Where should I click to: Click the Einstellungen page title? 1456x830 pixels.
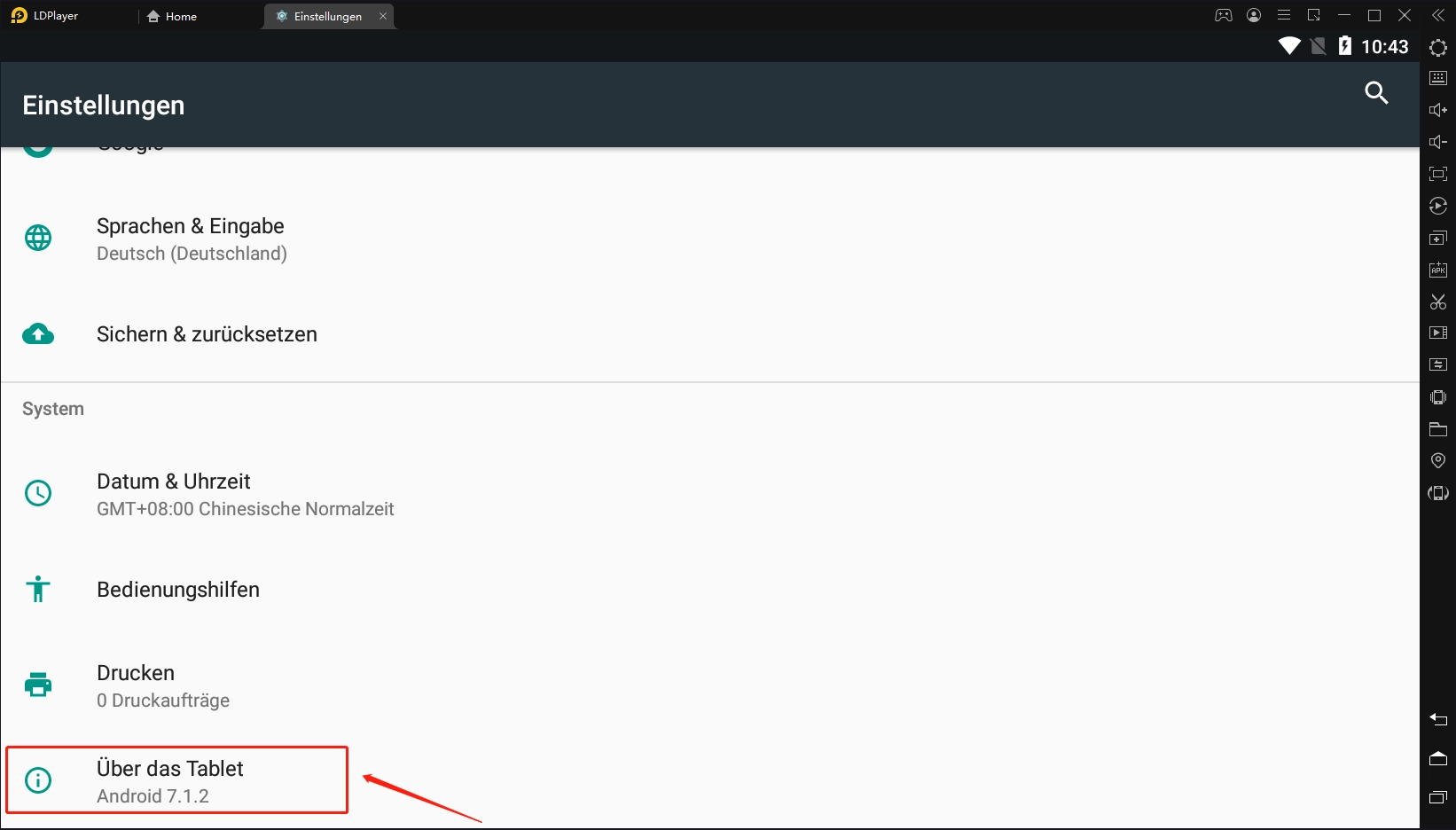point(104,106)
